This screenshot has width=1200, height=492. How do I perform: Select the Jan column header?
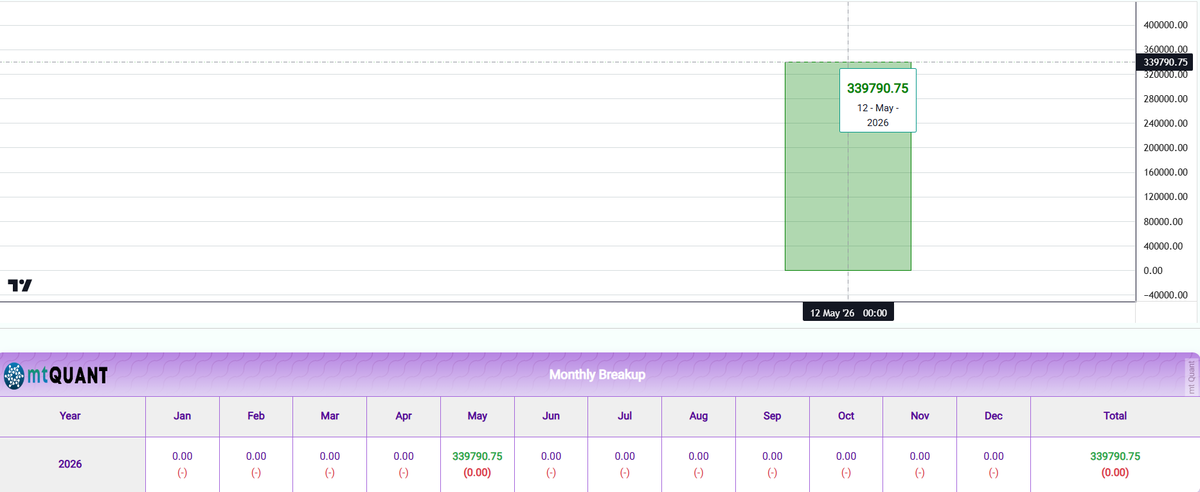[182, 416]
